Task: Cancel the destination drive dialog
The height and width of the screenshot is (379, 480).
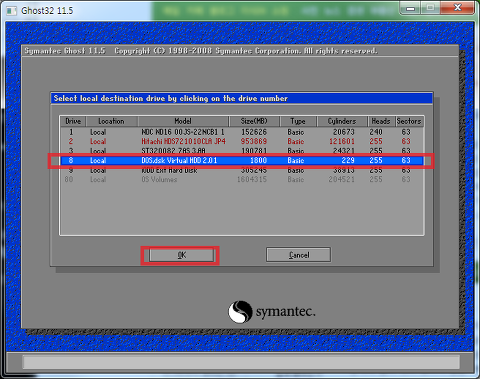Action: click(299, 255)
